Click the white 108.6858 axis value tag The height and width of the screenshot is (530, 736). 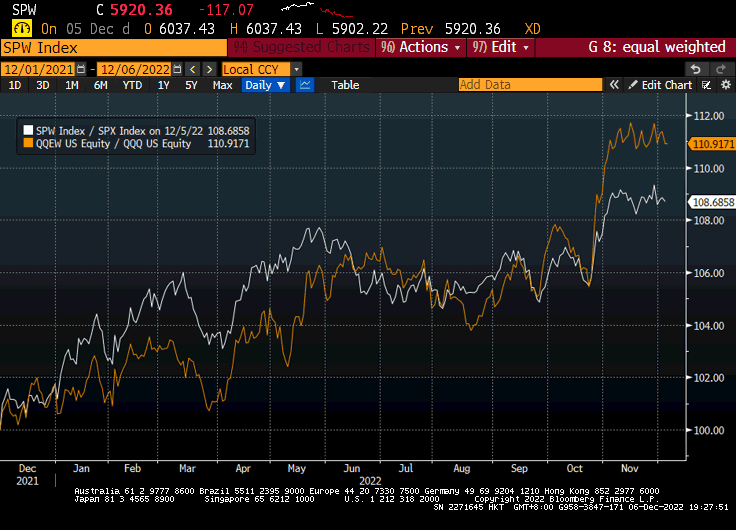click(712, 202)
